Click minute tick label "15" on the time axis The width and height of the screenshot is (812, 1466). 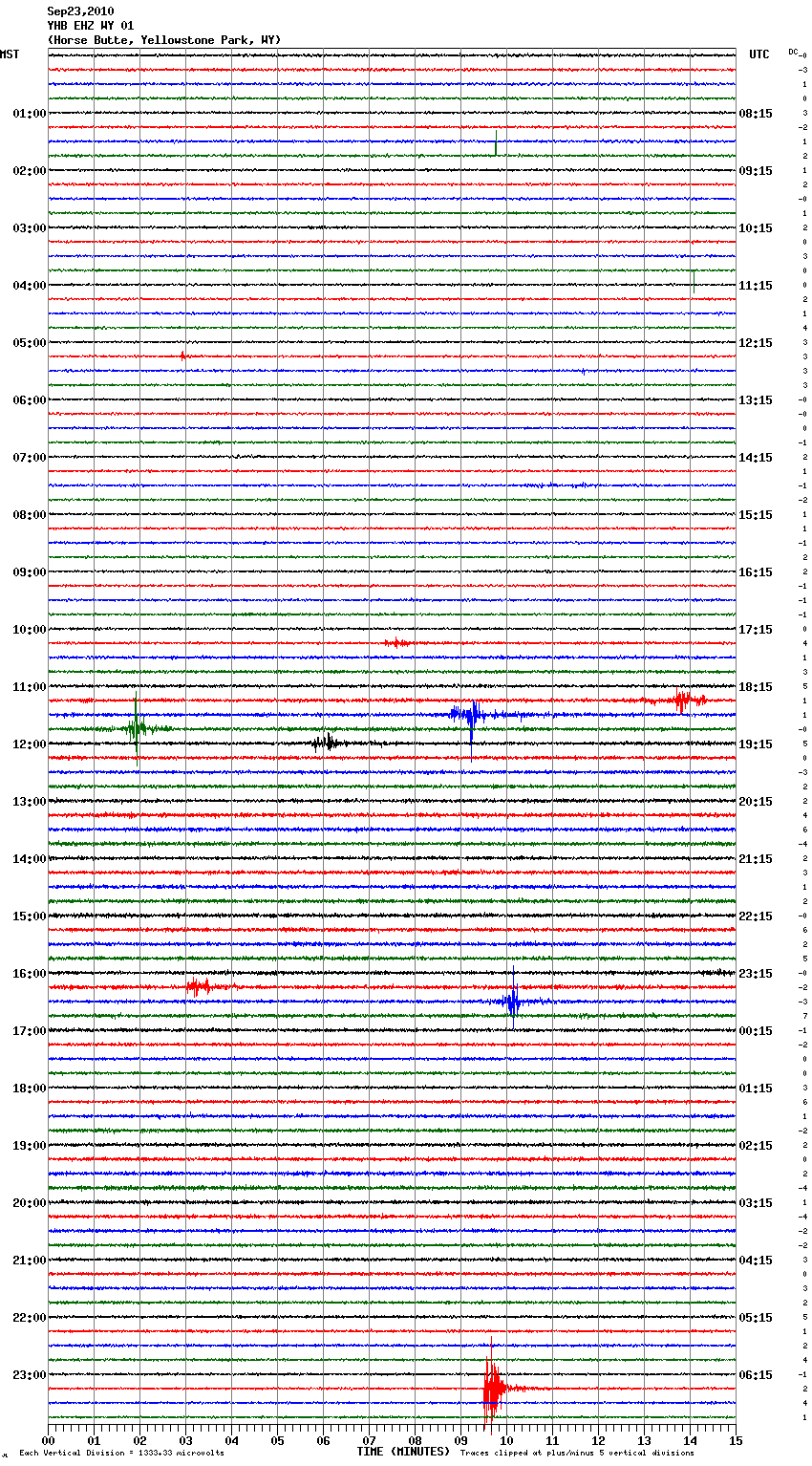[736, 1440]
